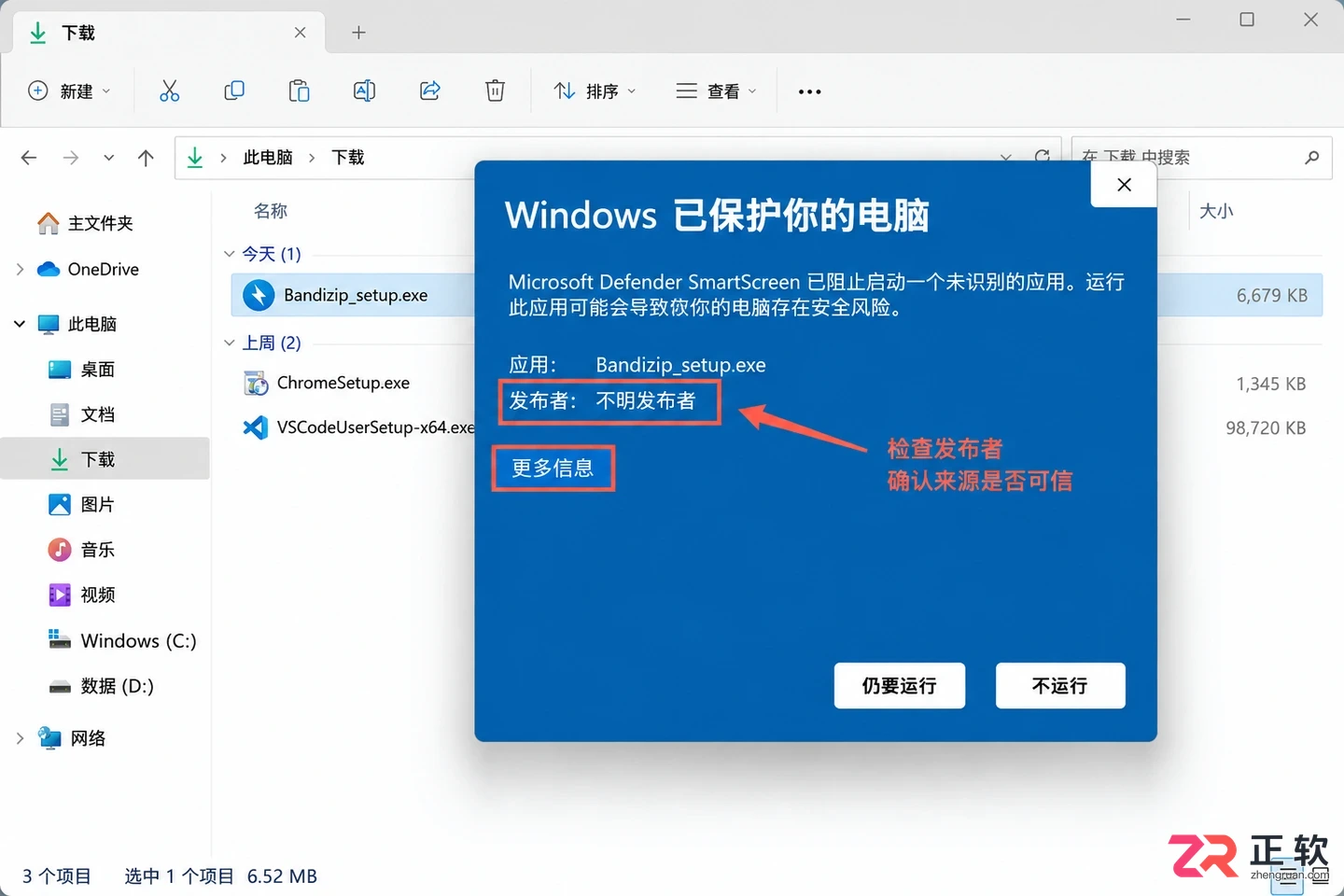
Task: Open the 查看 view dropdown
Action: point(716,91)
